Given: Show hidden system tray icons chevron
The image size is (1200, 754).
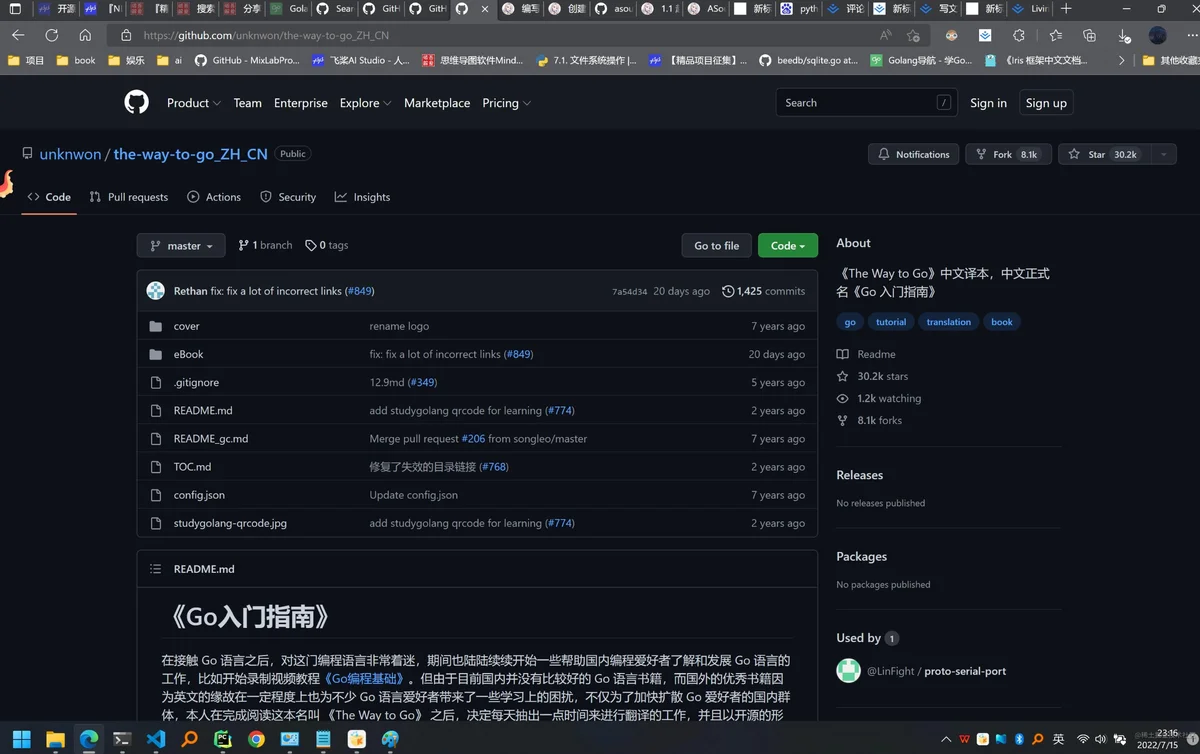Looking at the screenshot, I should [x=946, y=739].
